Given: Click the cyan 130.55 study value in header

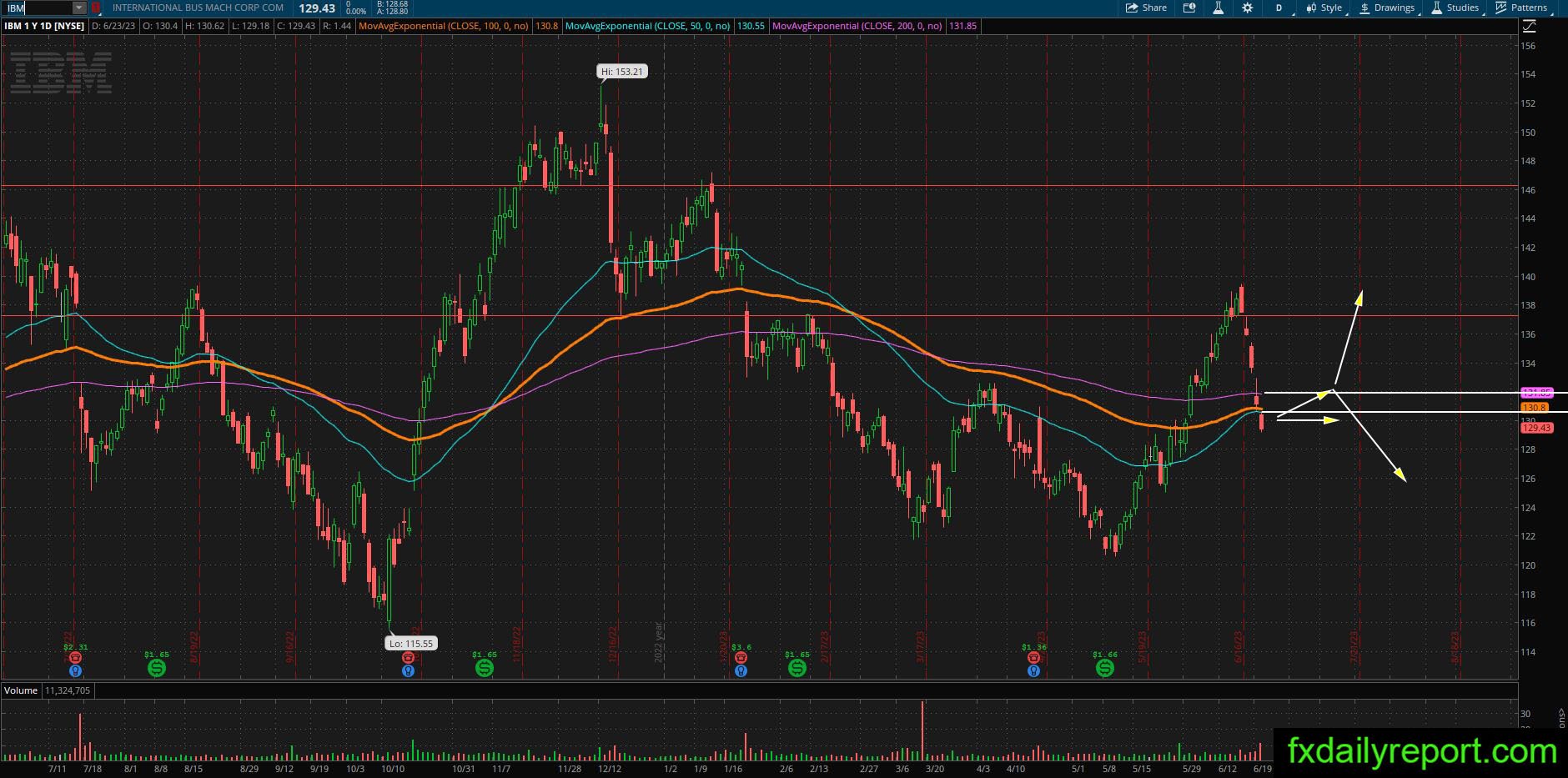Looking at the screenshot, I should click(x=751, y=26).
